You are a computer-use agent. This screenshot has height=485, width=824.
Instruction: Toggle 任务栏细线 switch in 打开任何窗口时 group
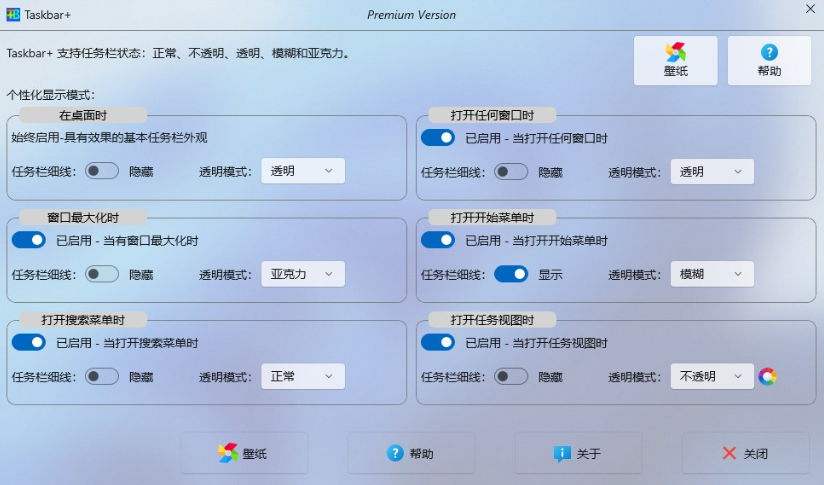[511, 171]
